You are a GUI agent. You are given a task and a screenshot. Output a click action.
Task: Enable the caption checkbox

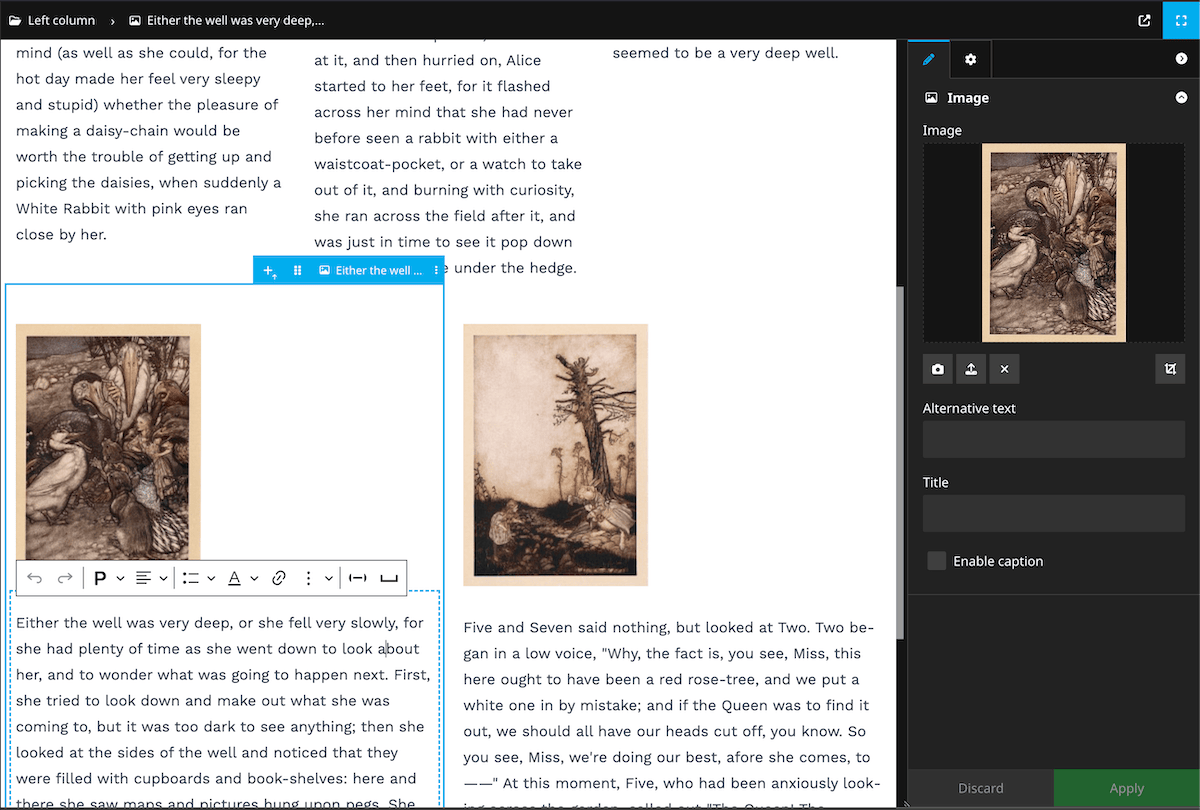pos(936,561)
